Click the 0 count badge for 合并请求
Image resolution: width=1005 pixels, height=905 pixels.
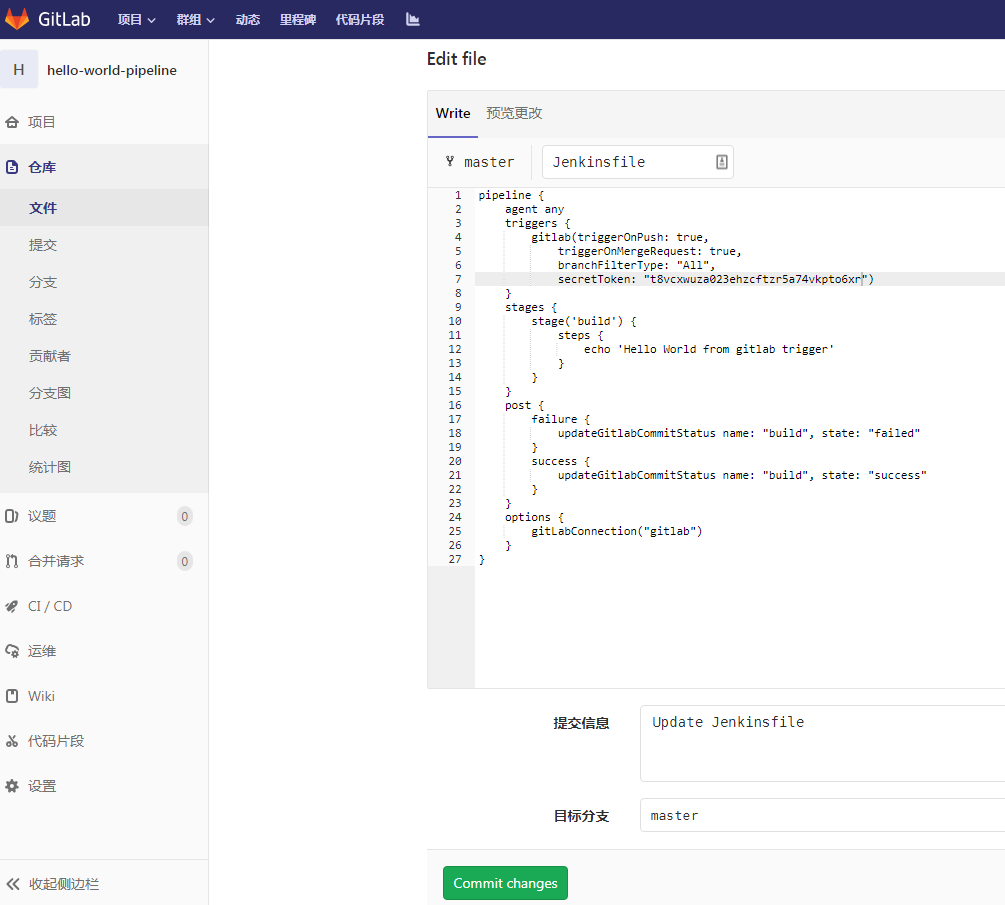(x=185, y=561)
